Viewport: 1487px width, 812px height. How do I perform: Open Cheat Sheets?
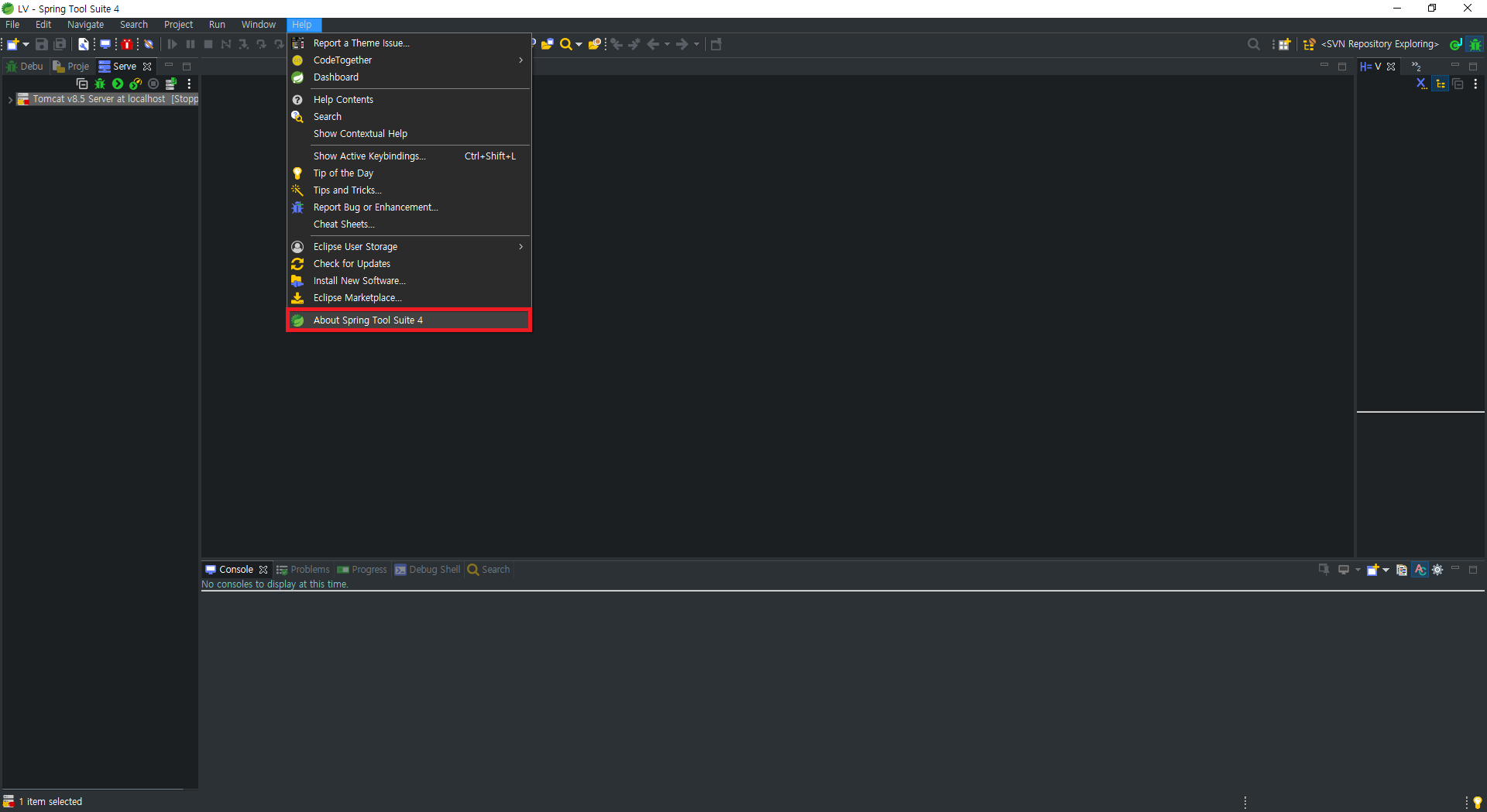click(x=409, y=224)
